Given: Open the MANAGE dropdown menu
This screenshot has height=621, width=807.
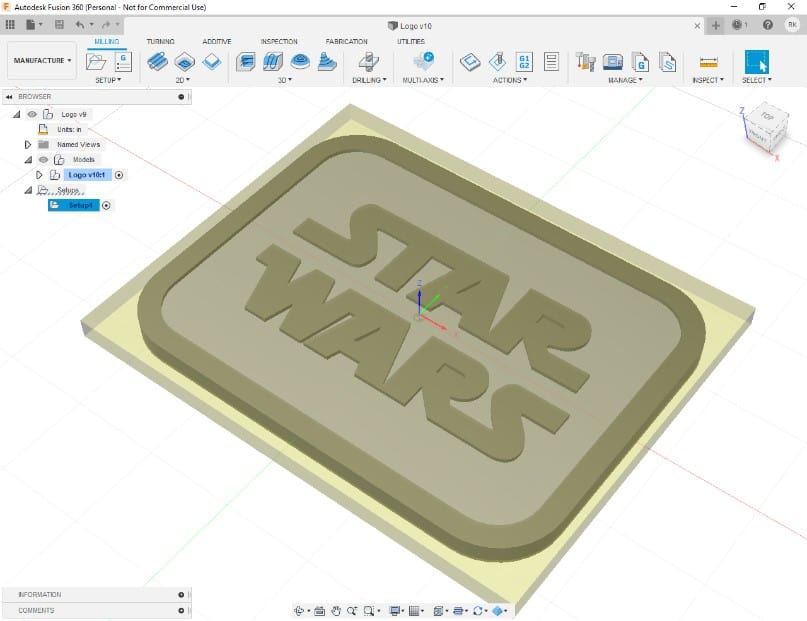Looking at the screenshot, I should pos(625,80).
